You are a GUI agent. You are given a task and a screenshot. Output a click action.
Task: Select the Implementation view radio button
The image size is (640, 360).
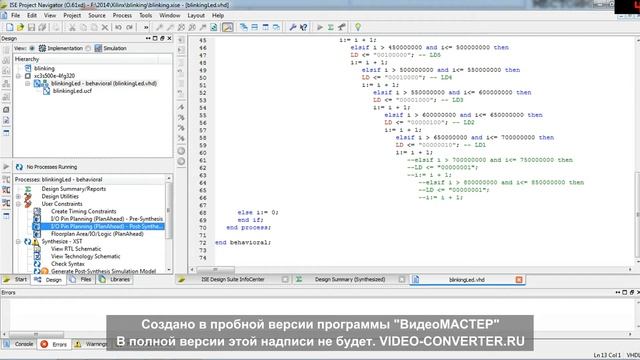[32, 48]
